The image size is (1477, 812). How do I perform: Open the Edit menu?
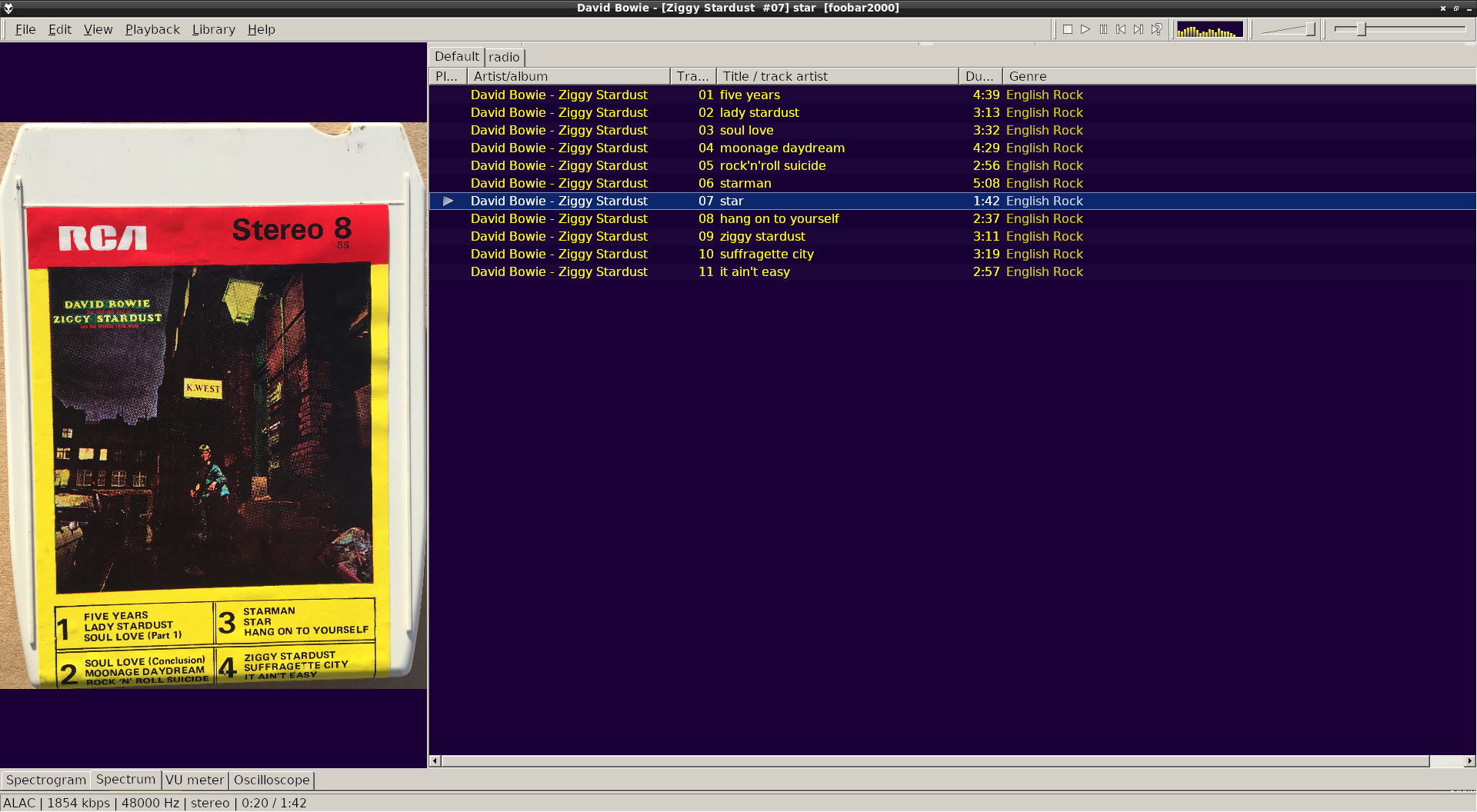(59, 29)
